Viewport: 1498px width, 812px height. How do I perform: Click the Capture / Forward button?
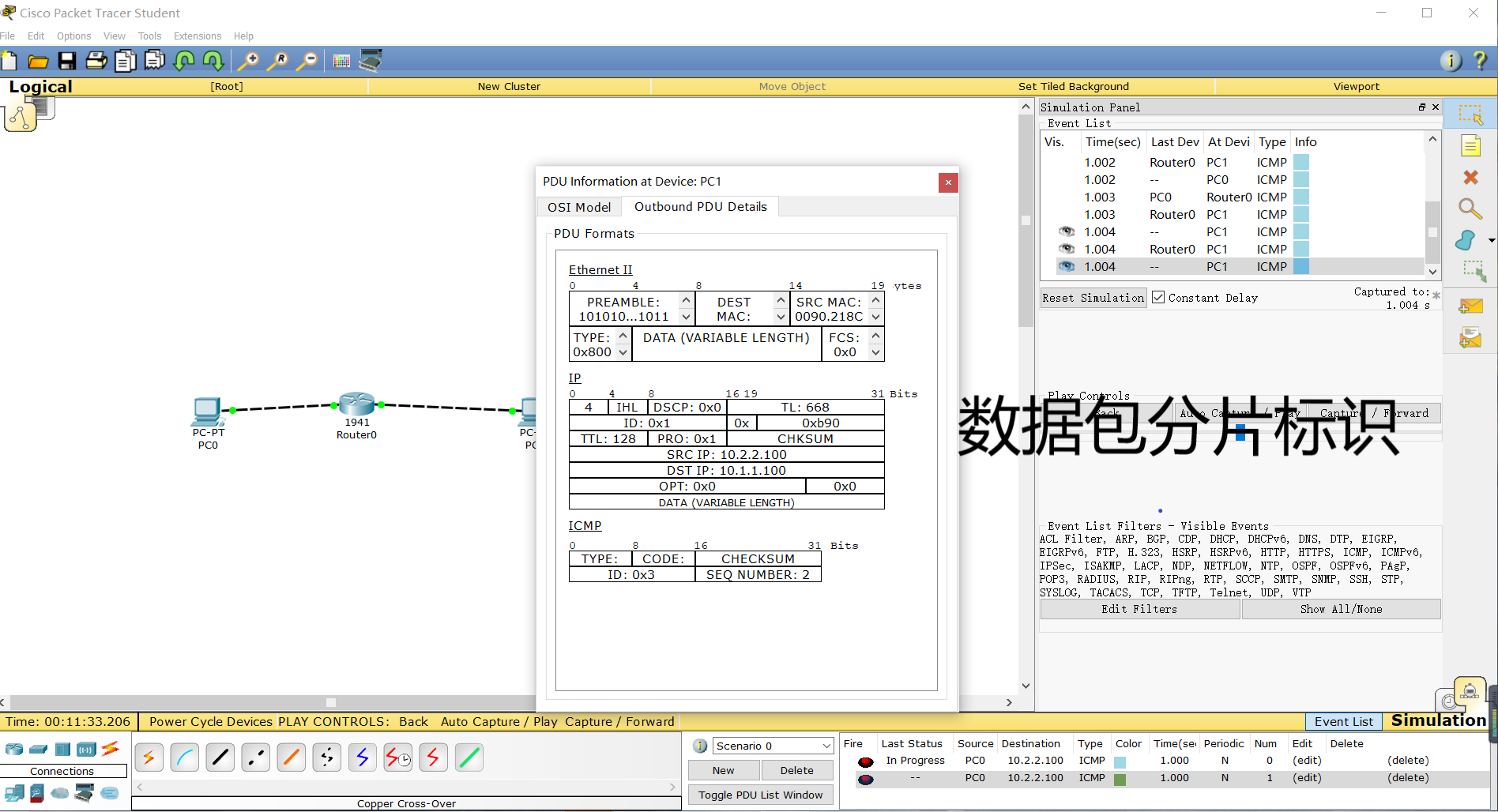[1374, 413]
